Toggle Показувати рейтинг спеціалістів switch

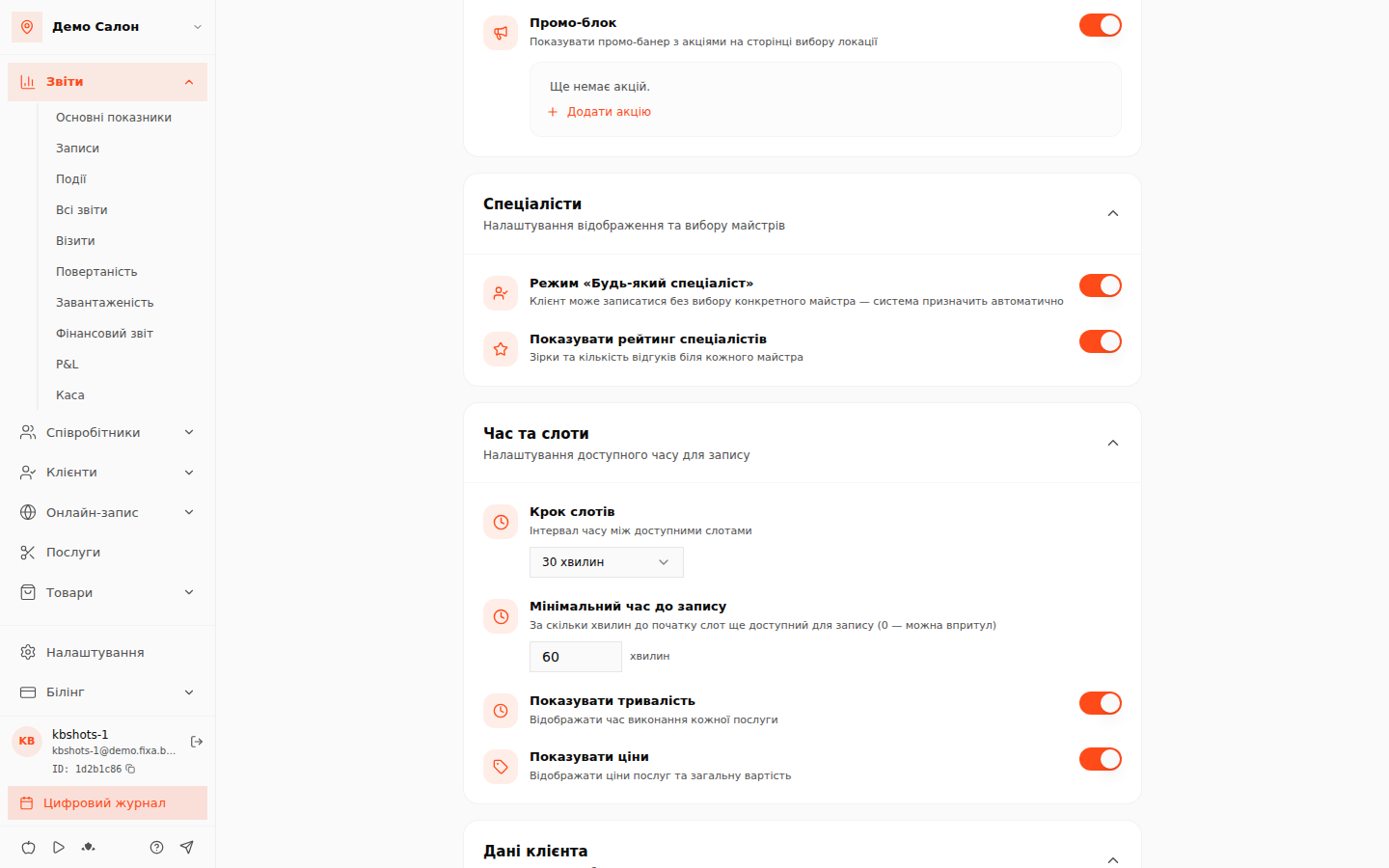1101,341
